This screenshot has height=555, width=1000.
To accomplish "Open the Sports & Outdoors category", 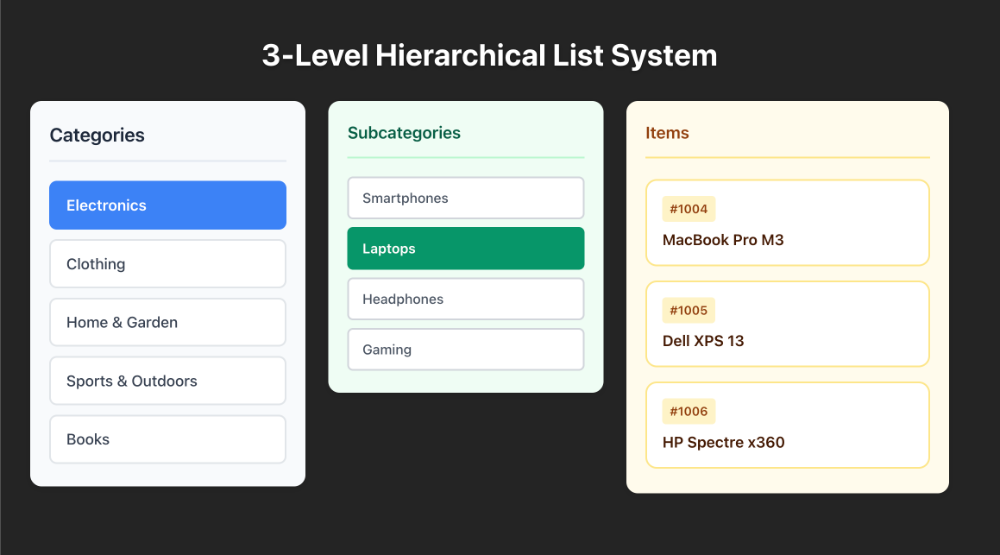I will 168,381.
